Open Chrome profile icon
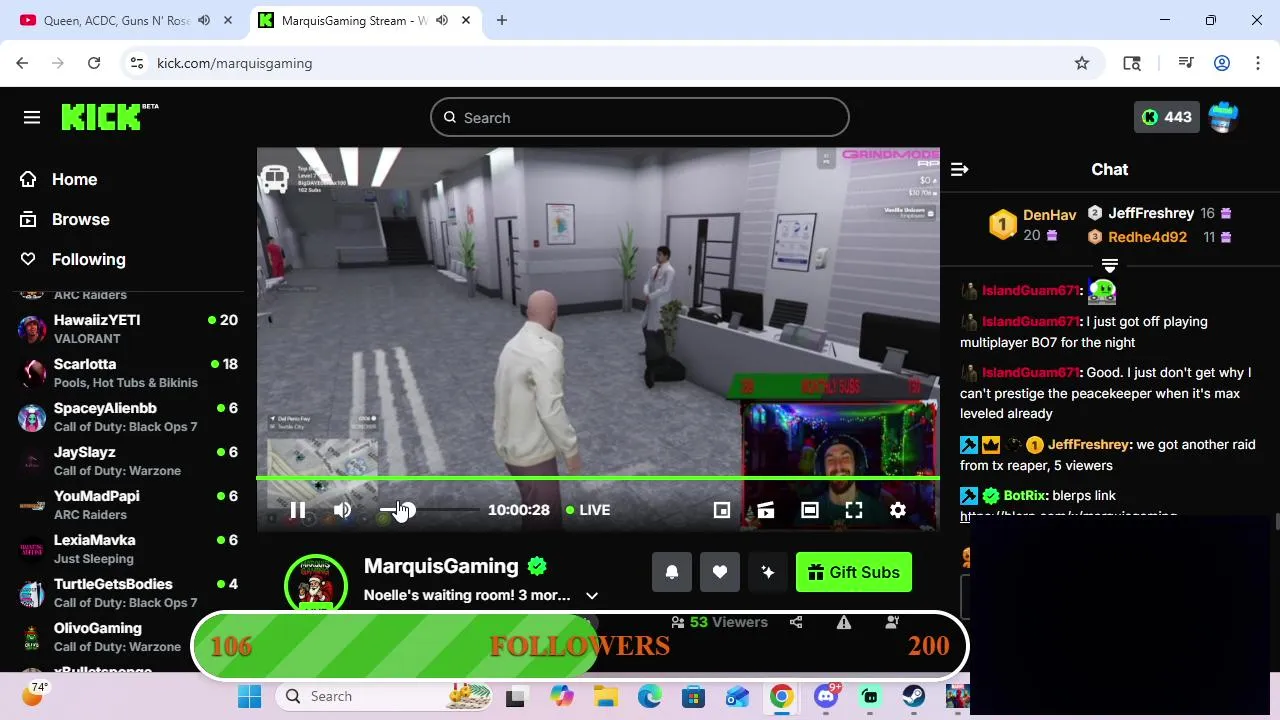This screenshot has height=720, width=1280. [x=1221, y=63]
